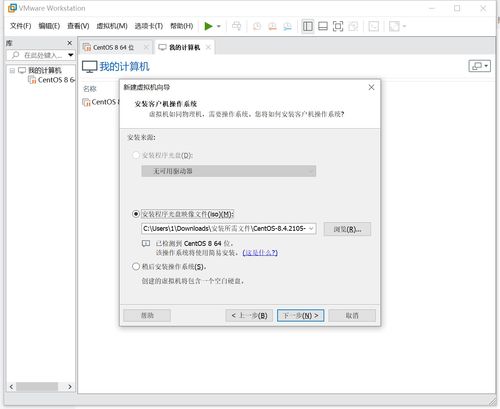Open the ISO file path combo box dropdown

pyautogui.click(x=311, y=229)
